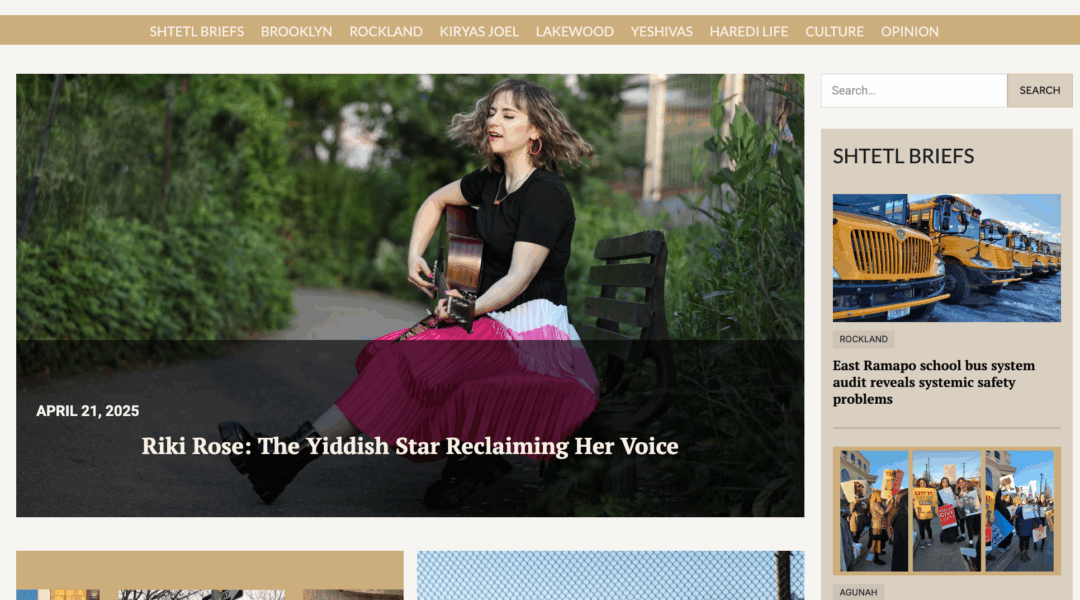Go to the Brooklyn section
1080x600 pixels.
(296, 32)
